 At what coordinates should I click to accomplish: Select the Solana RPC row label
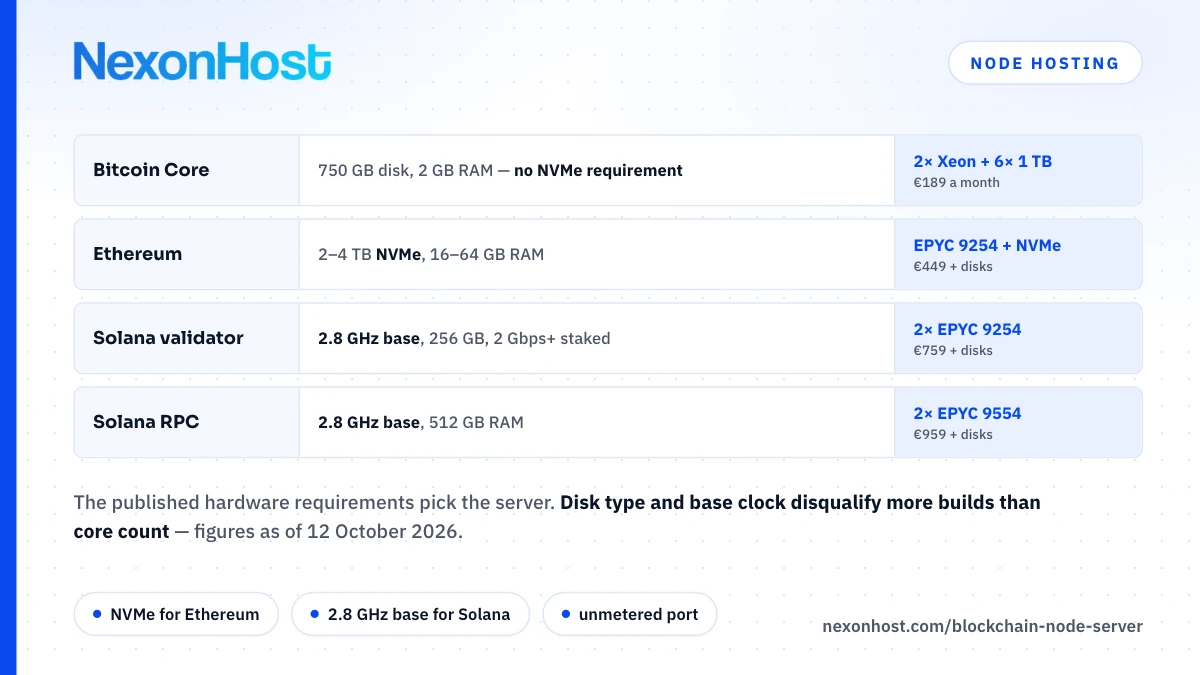146,422
